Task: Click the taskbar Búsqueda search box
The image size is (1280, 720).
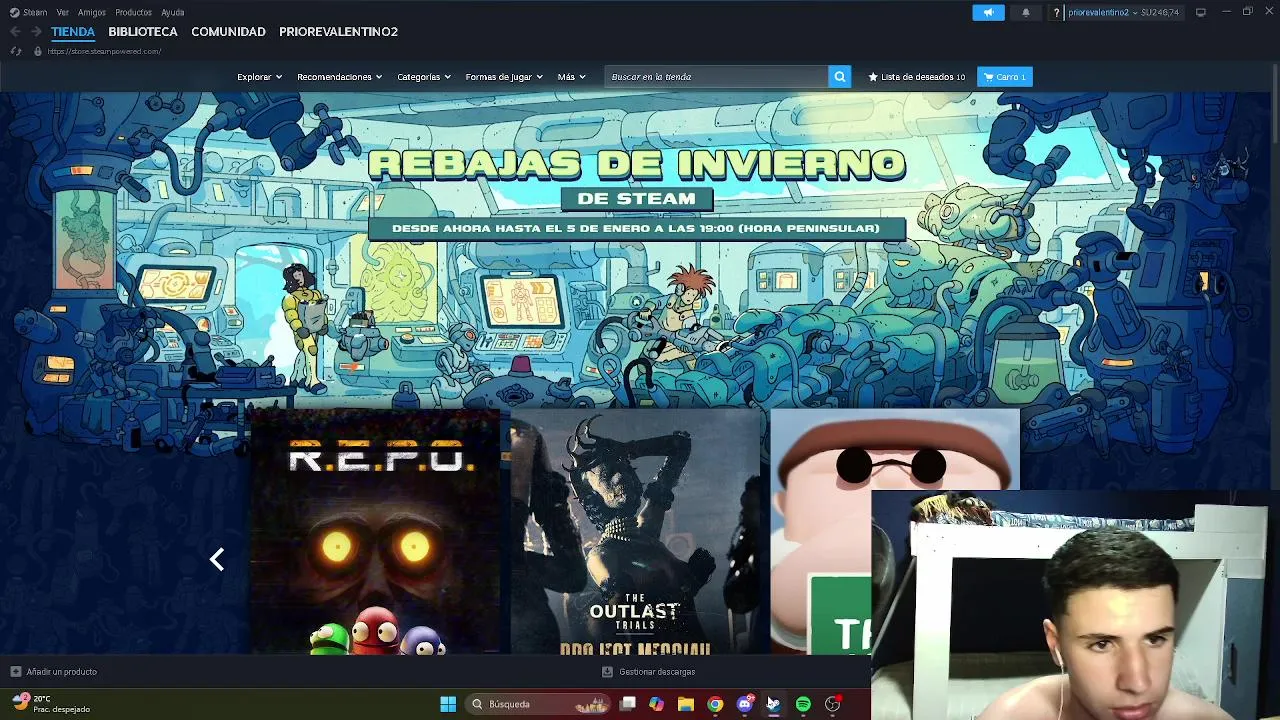Action: 540,704
